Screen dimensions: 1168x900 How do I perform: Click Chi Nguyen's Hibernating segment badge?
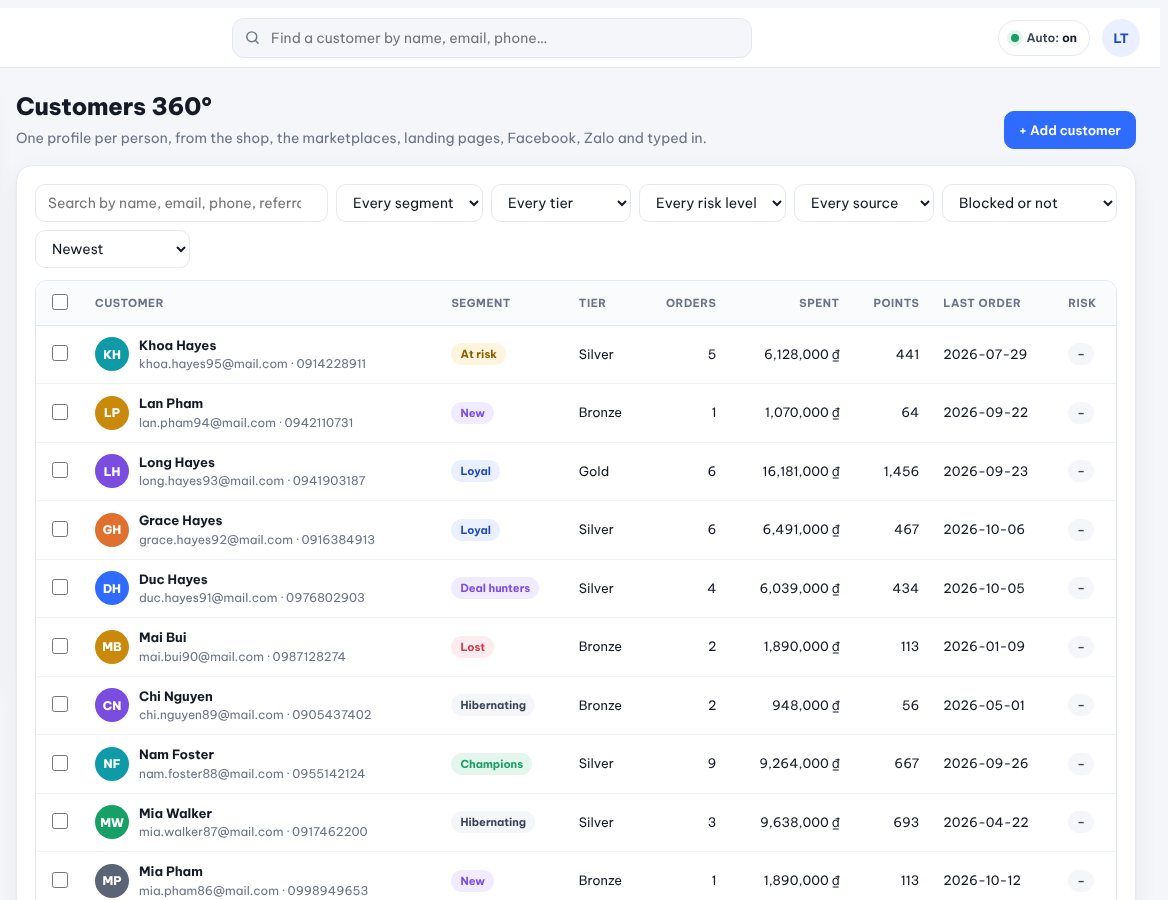492,706
